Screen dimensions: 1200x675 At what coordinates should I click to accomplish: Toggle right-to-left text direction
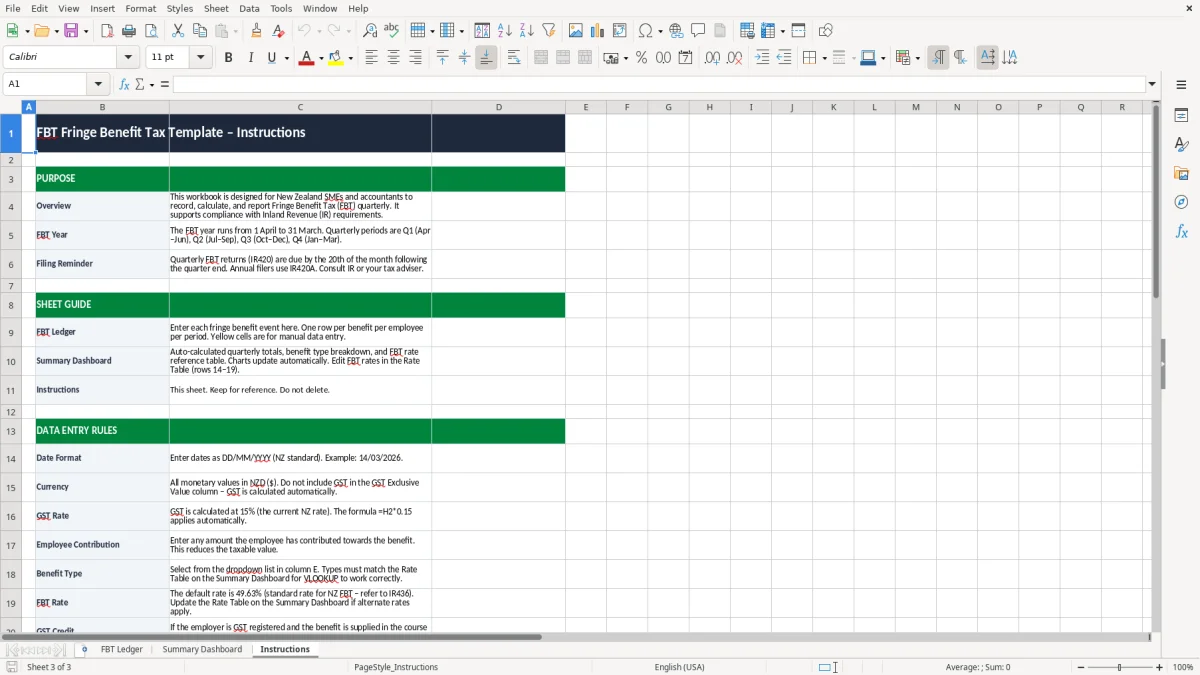pos(960,58)
